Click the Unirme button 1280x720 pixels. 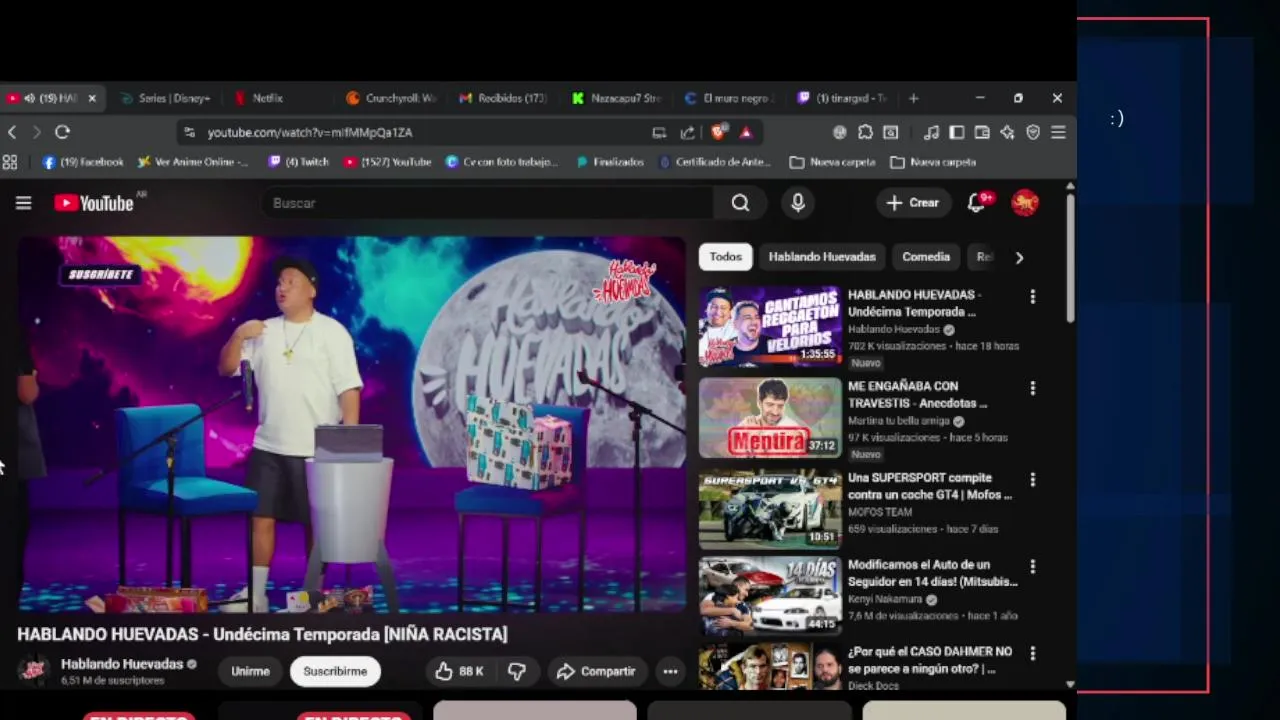pos(250,671)
